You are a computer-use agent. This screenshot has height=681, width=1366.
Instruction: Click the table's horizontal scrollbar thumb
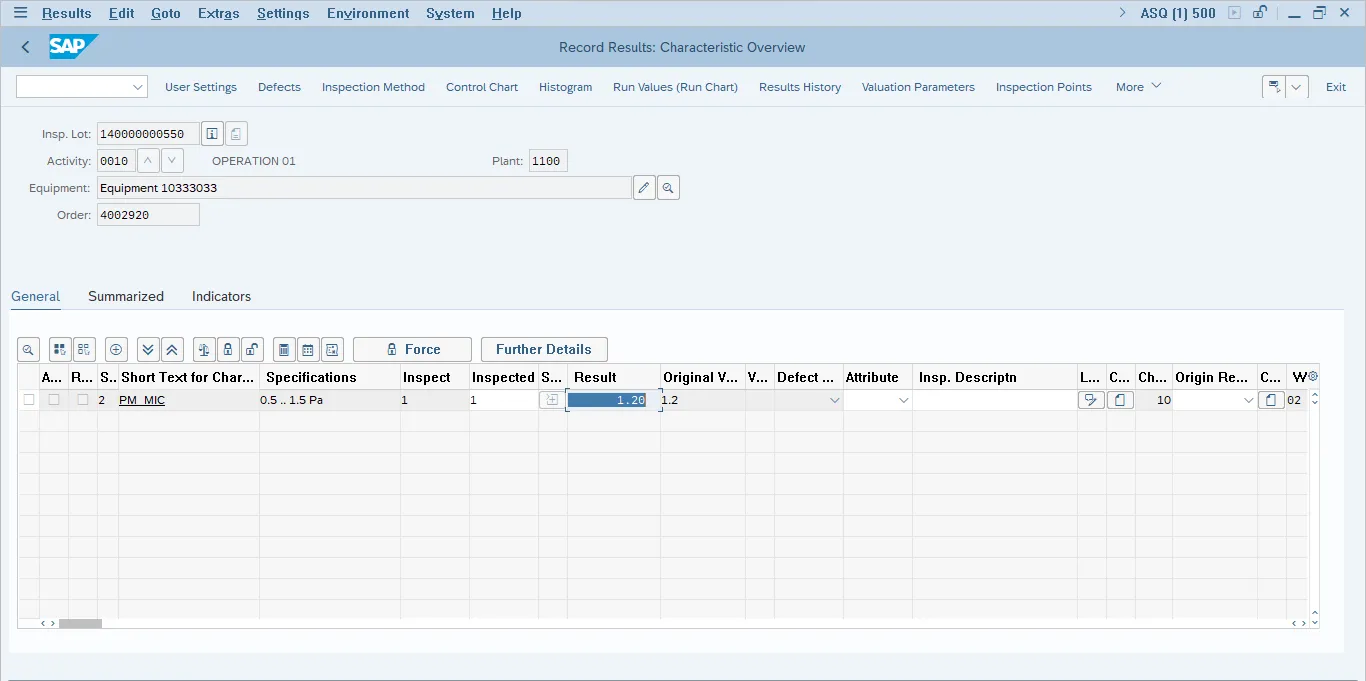(x=80, y=623)
